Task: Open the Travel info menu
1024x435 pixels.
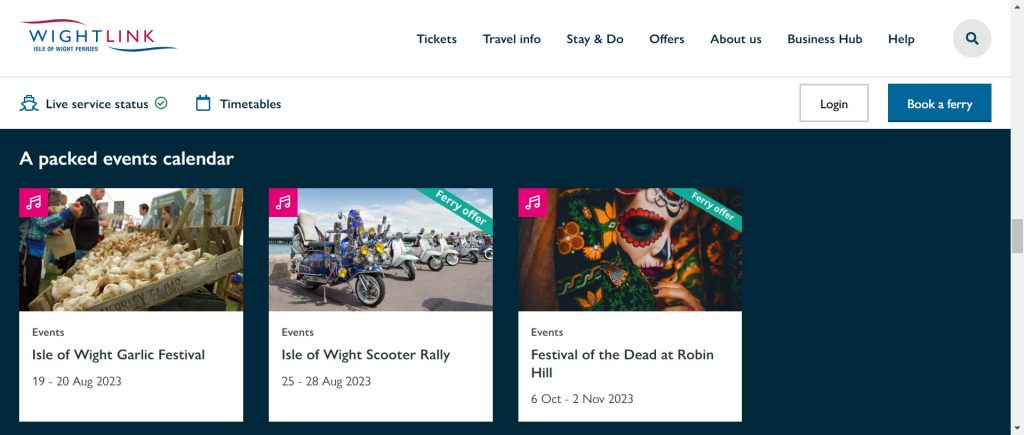Action: 511,39
